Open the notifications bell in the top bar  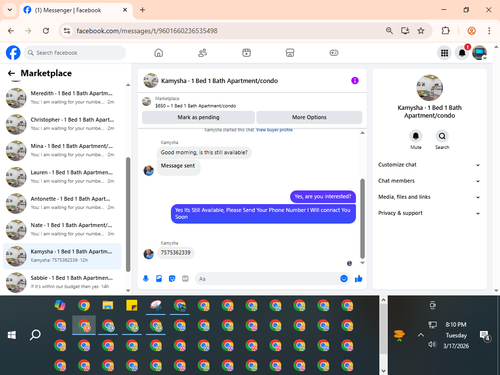(462, 53)
